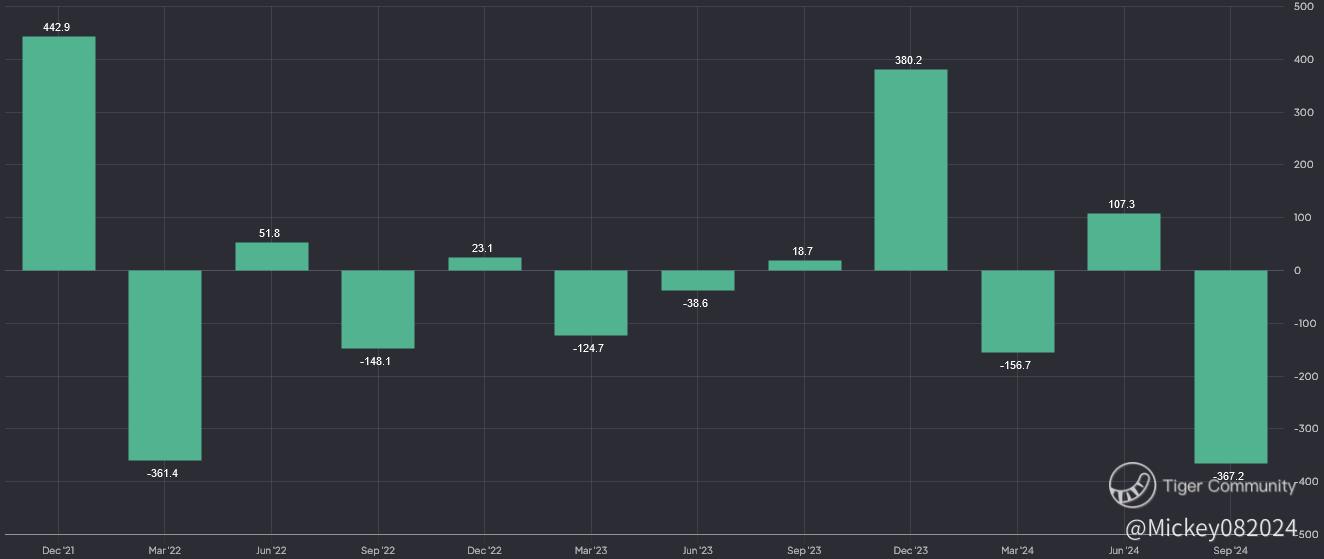
Task: Click the Dec '22 axis label
Action: tap(485, 550)
